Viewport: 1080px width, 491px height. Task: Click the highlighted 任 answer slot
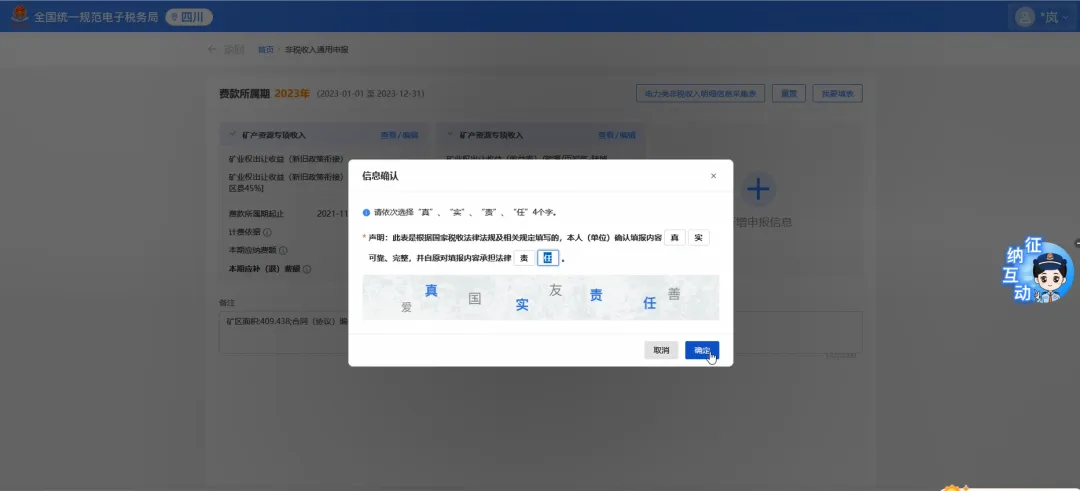pyautogui.click(x=548, y=258)
